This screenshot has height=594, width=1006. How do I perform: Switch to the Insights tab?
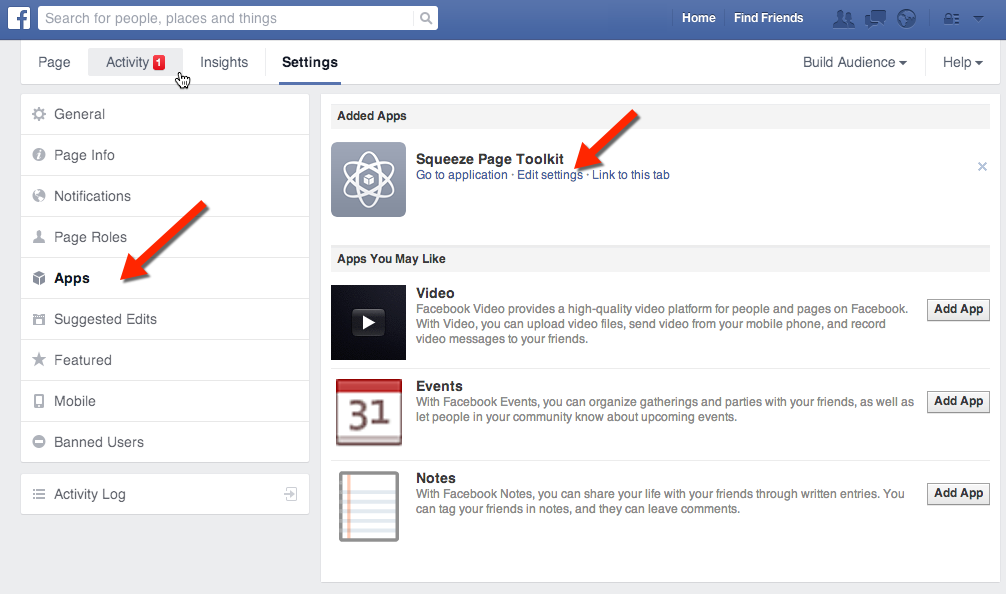coord(224,62)
